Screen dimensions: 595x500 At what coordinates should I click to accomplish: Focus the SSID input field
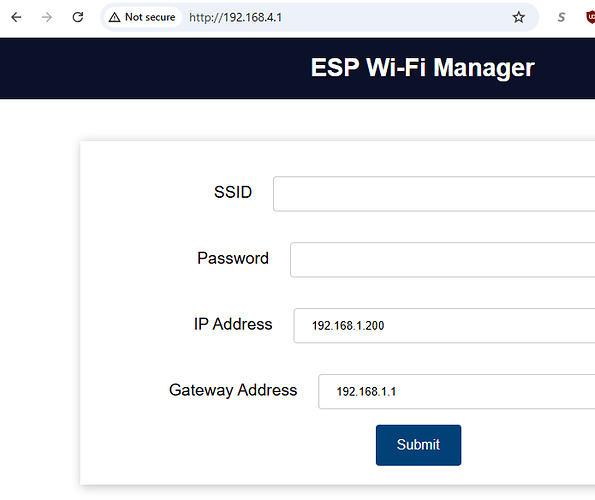click(434, 194)
